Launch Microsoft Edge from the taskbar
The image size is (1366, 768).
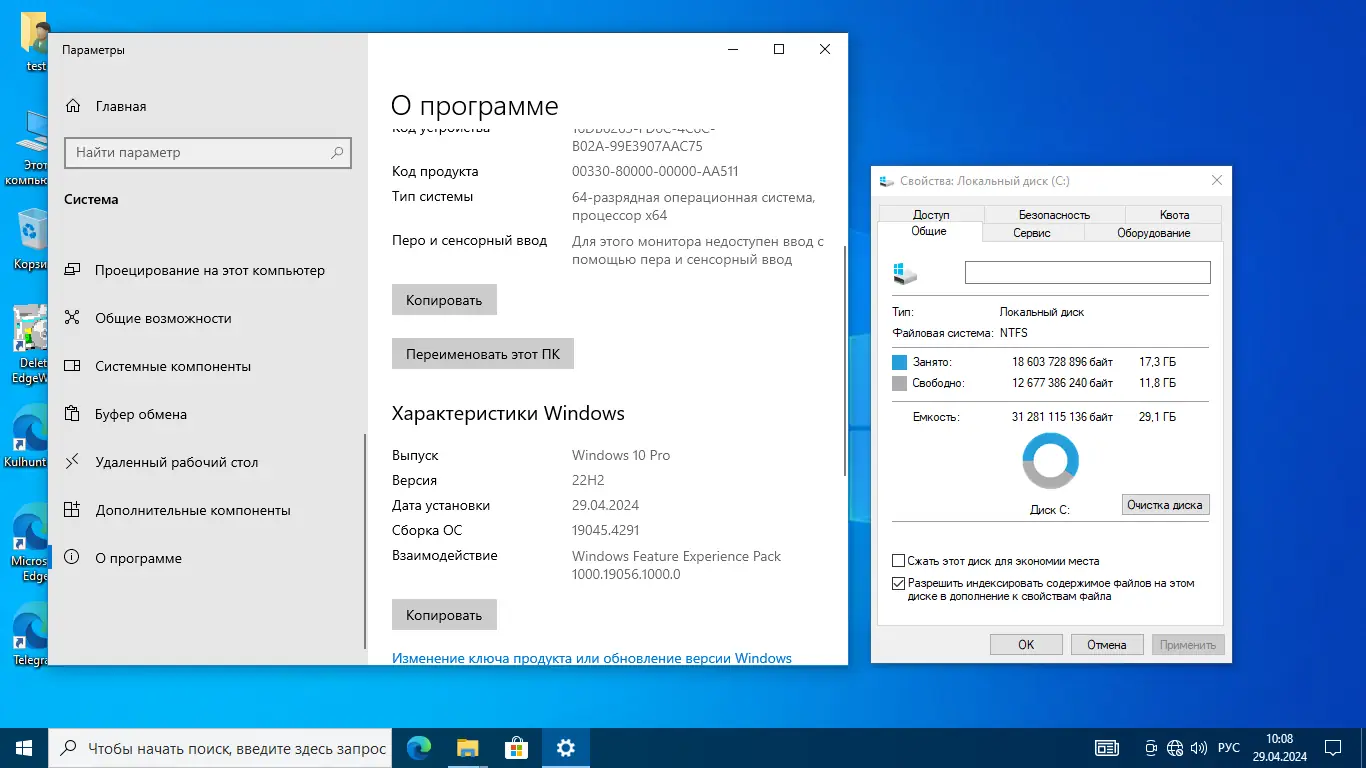(419, 747)
